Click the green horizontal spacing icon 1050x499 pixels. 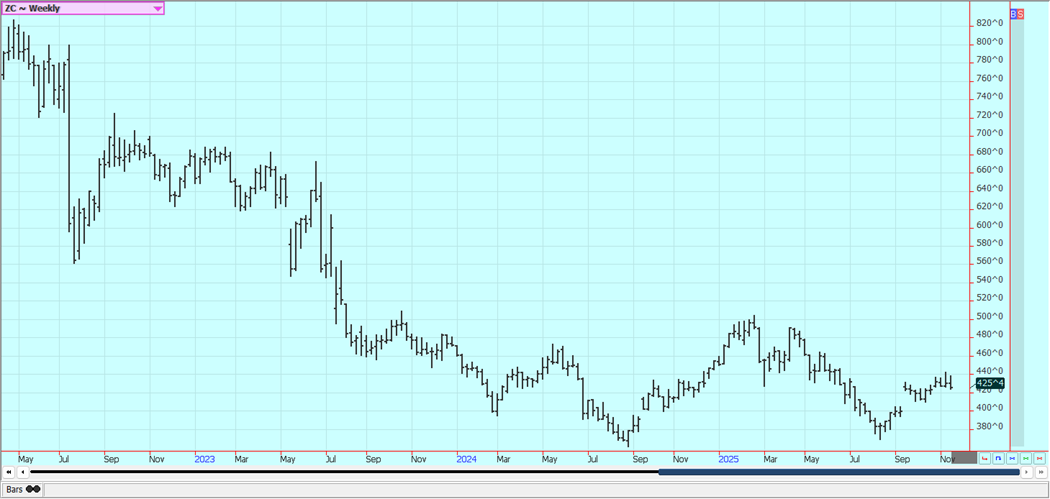(x=1027, y=458)
